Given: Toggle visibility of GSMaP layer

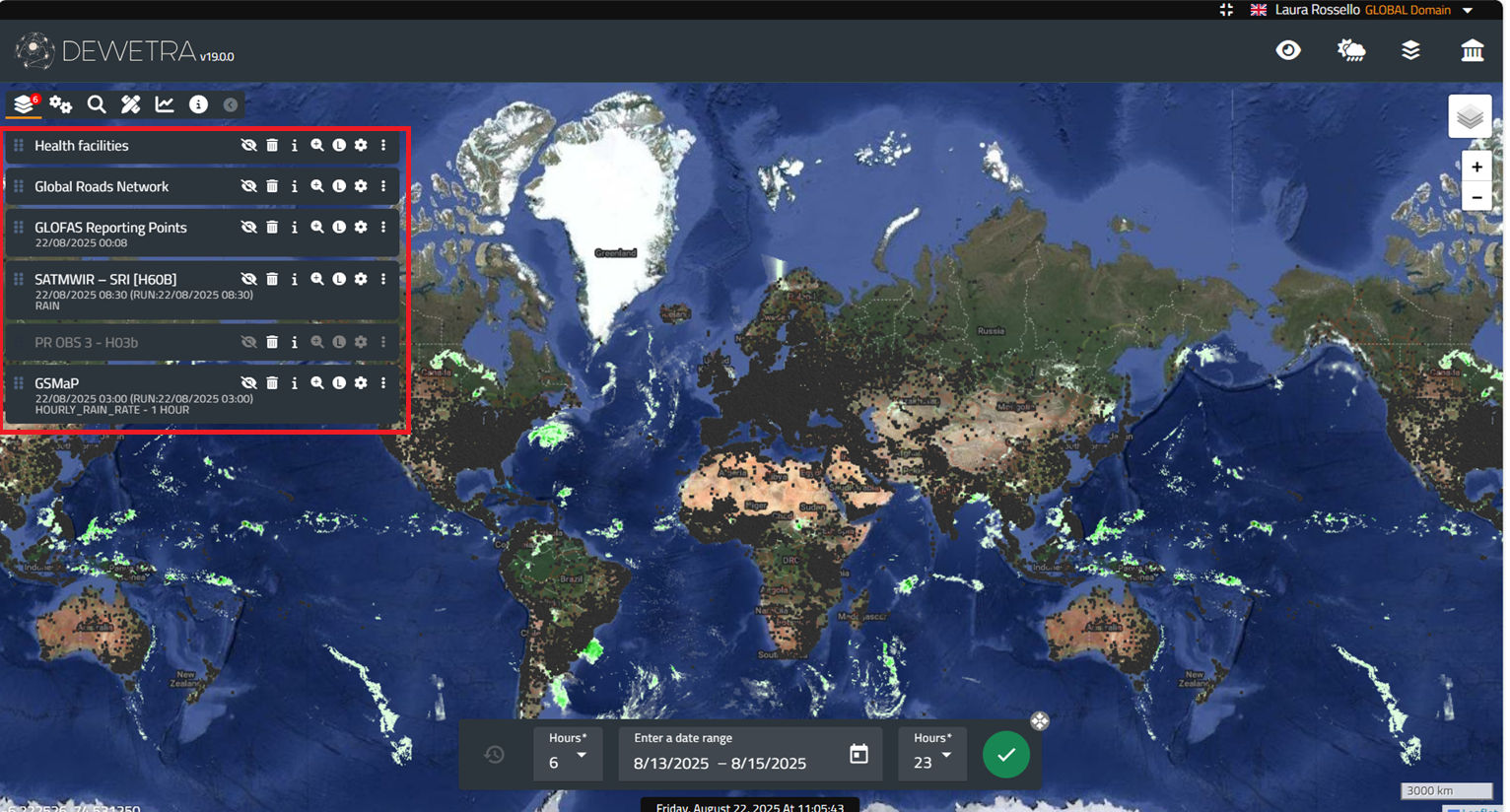Looking at the screenshot, I should pos(248,383).
